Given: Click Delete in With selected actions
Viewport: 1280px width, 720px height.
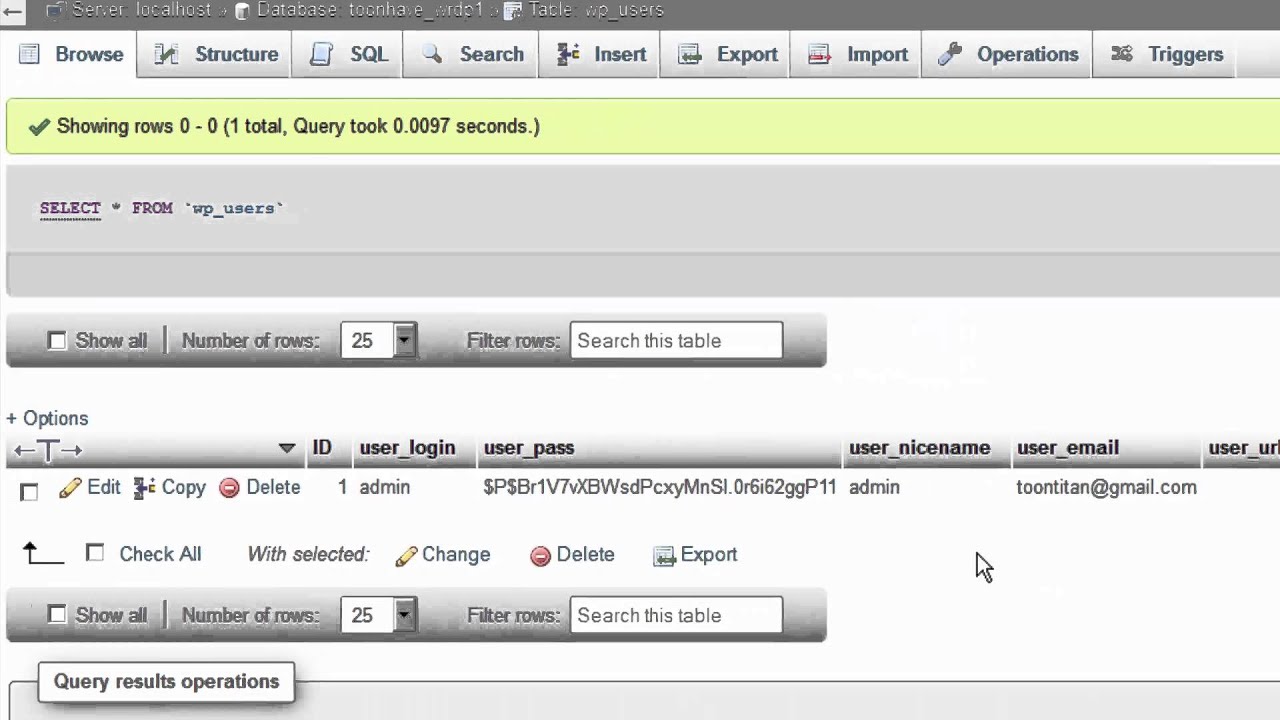Looking at the screenshot, I should pyautogui.click(x=585, y=554).
